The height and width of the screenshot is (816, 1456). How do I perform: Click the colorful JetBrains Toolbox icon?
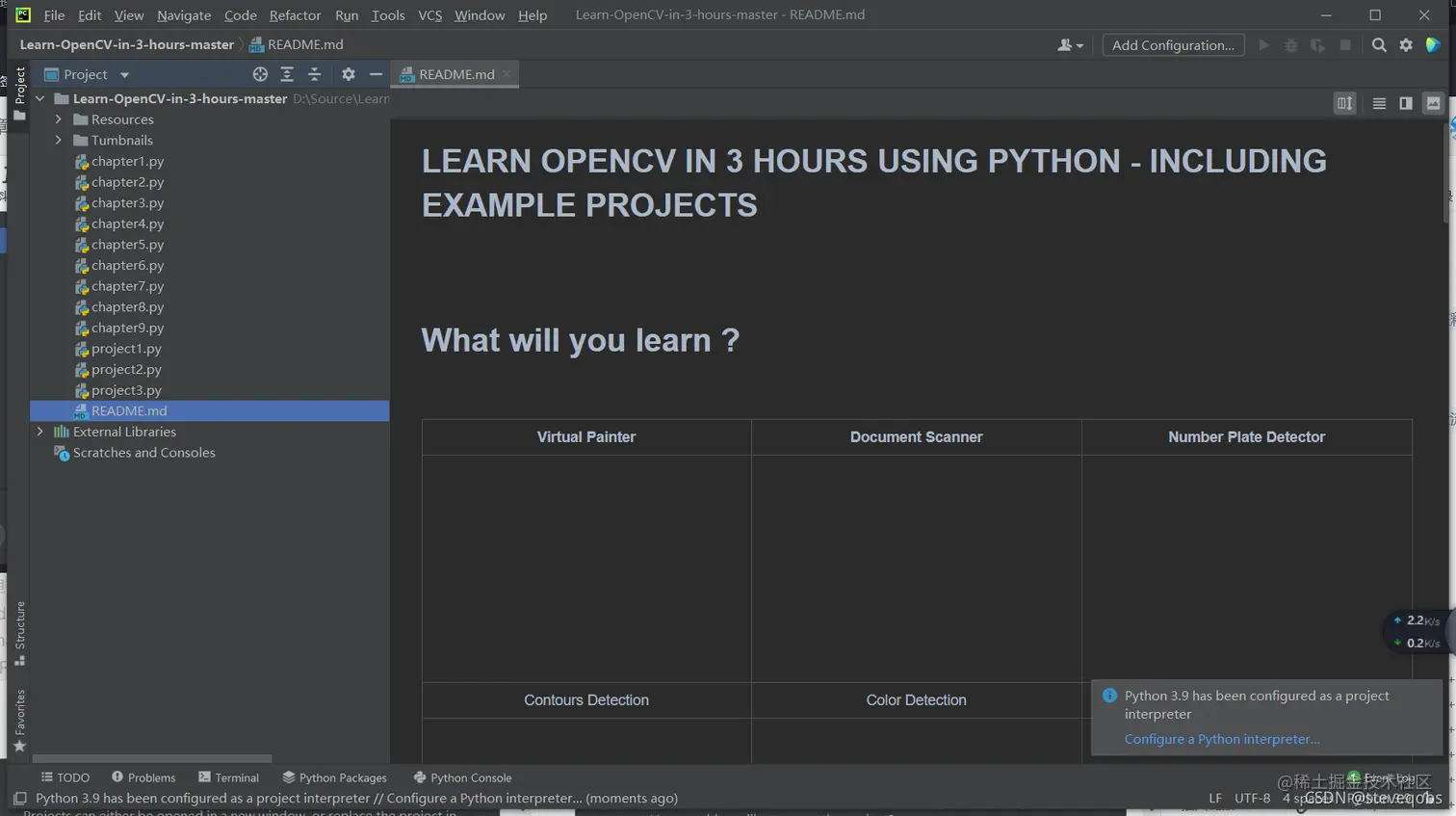[1433, 45]
